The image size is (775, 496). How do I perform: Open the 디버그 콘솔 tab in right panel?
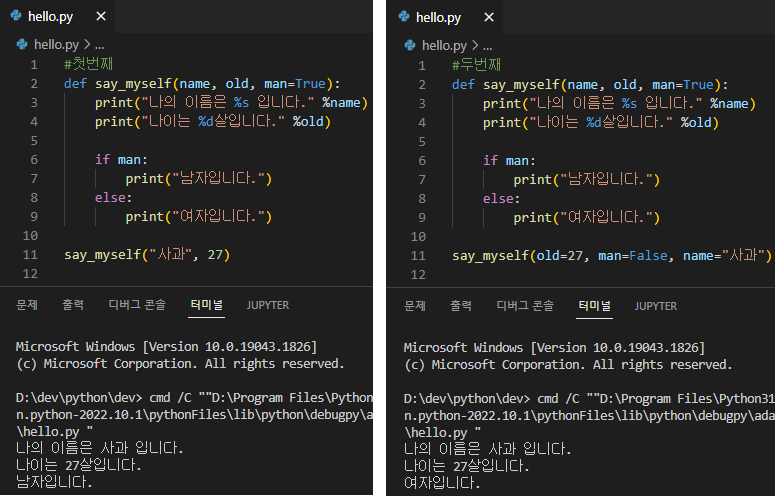[x=525, y=306]
